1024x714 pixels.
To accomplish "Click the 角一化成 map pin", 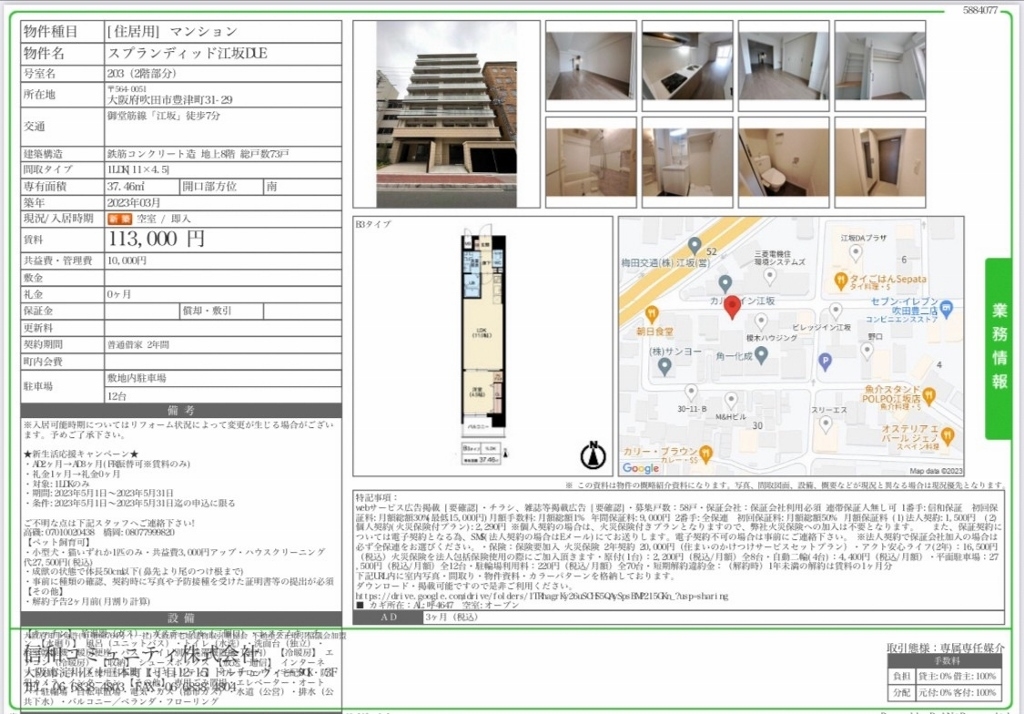I will [761, 355].
